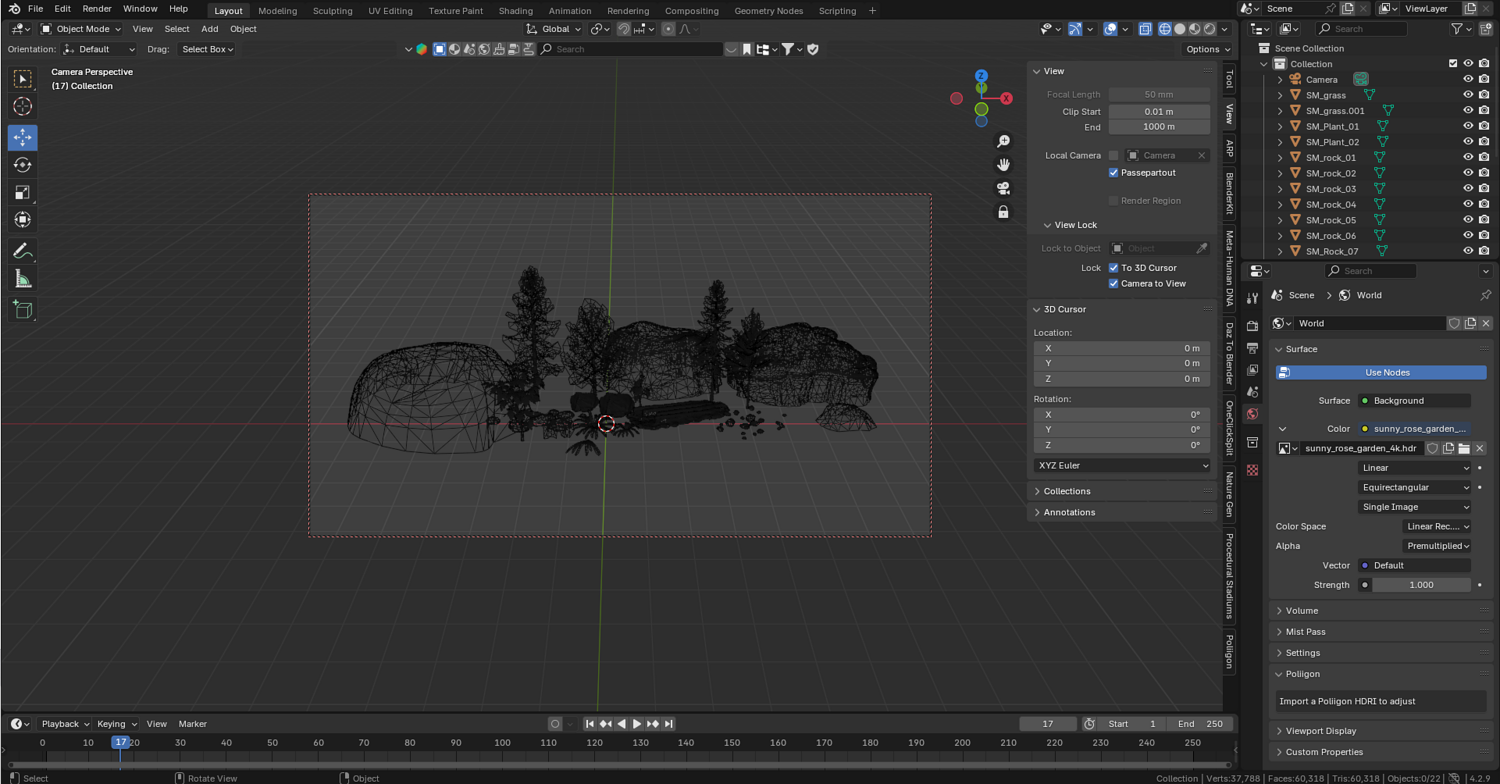Open the Render menu

tap(97, 9)
